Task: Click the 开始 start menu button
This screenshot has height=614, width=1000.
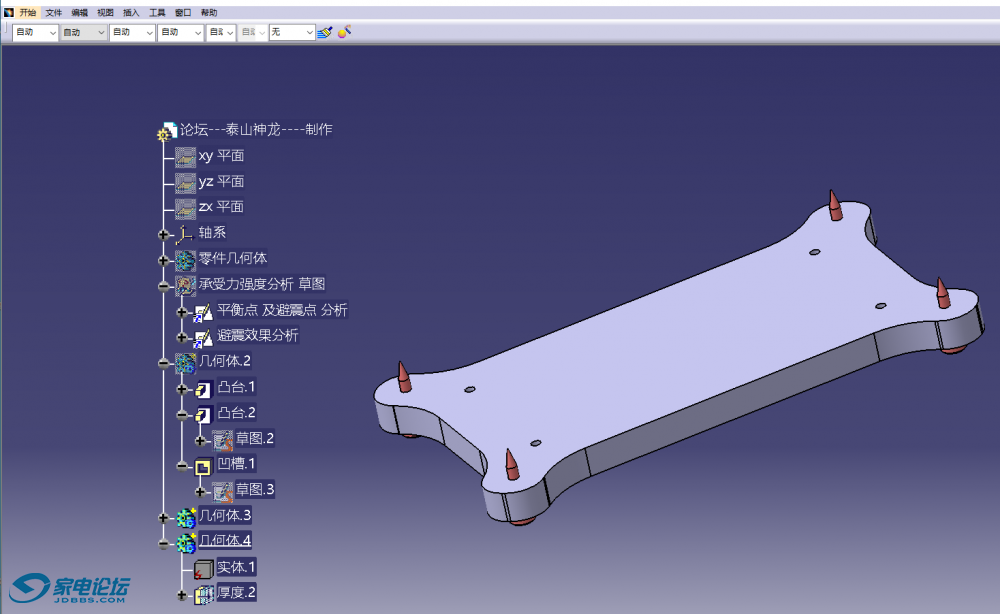Action: point(27,13)
